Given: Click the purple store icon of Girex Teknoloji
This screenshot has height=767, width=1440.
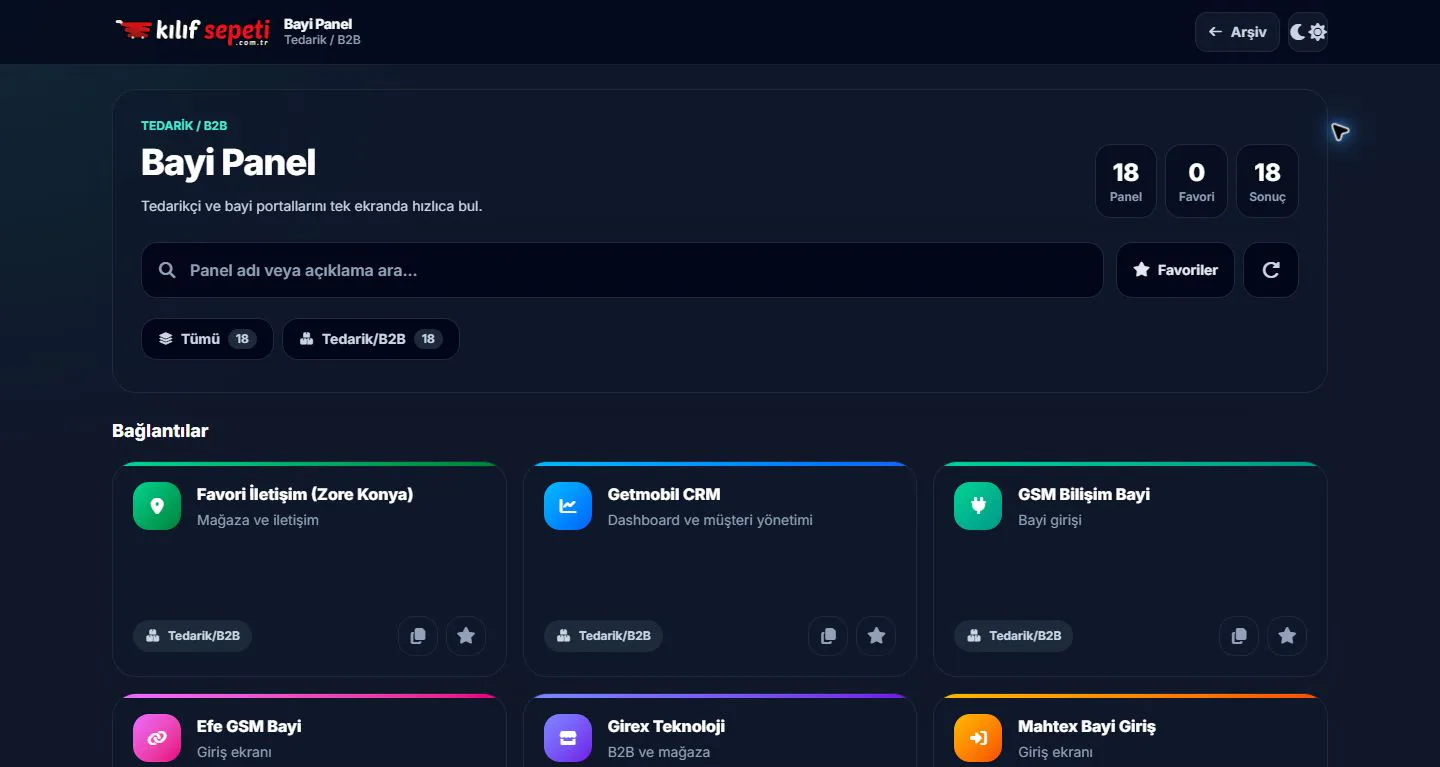Looking at the screenshot, I should coord(568,738).
